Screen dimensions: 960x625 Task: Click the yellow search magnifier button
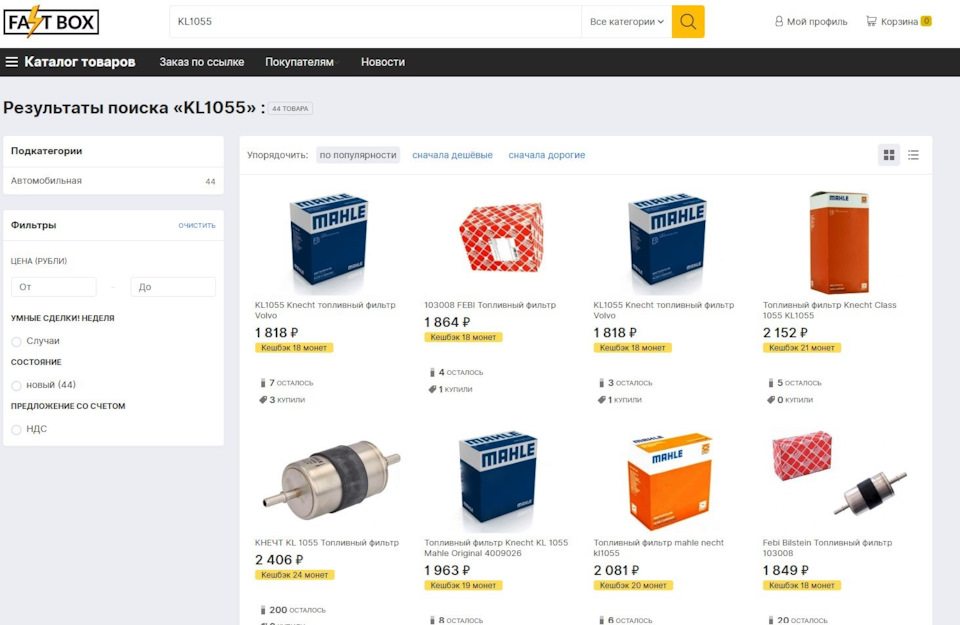(x=688, y=21)
